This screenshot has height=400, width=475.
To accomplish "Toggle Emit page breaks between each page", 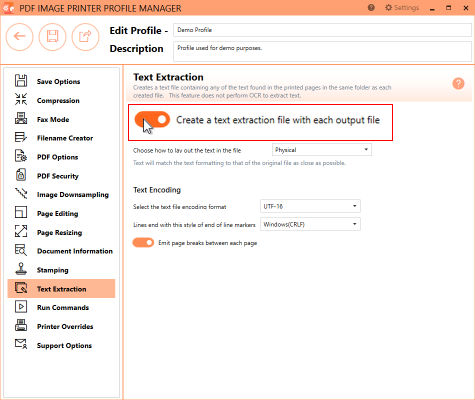I will coord(143,243).
